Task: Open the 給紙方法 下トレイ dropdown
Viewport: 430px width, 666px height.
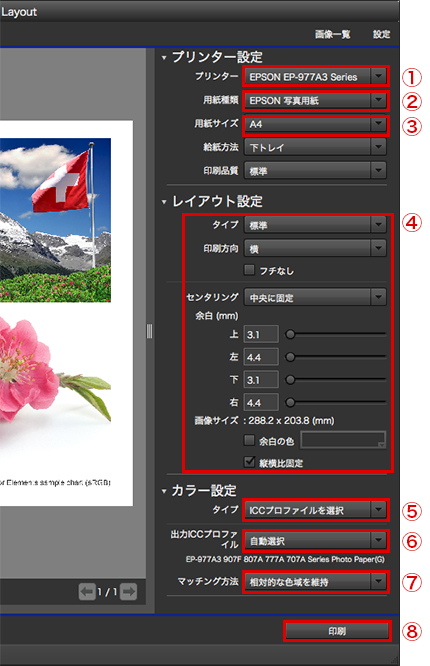Action: [x=315, y=147]
